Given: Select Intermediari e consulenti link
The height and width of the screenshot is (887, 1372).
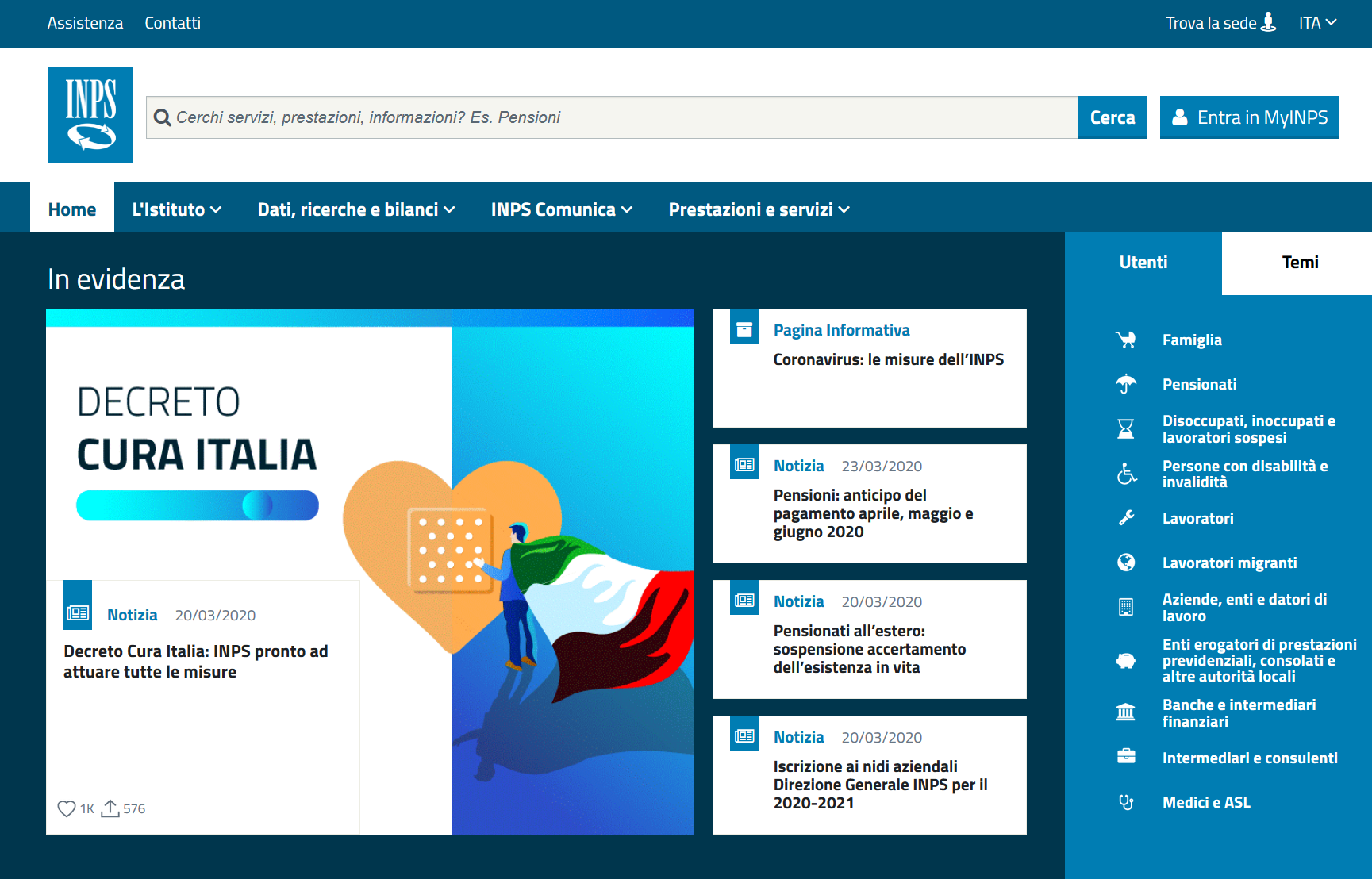Looking at the screenshot, I should [x=1250, y=758].
